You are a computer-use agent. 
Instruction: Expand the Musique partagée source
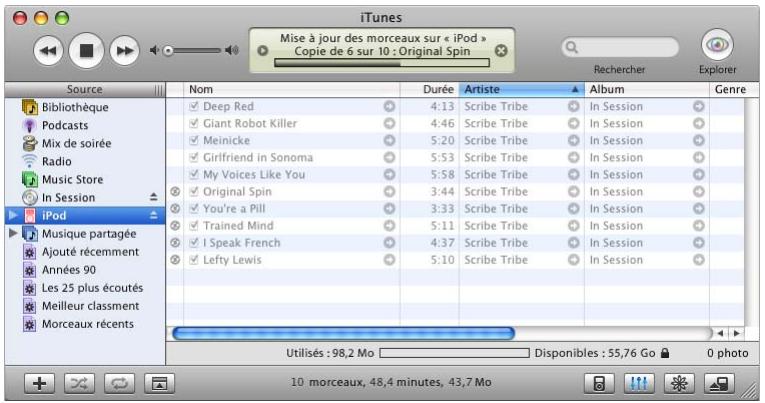pyautogui.click(x=13, y=234)
